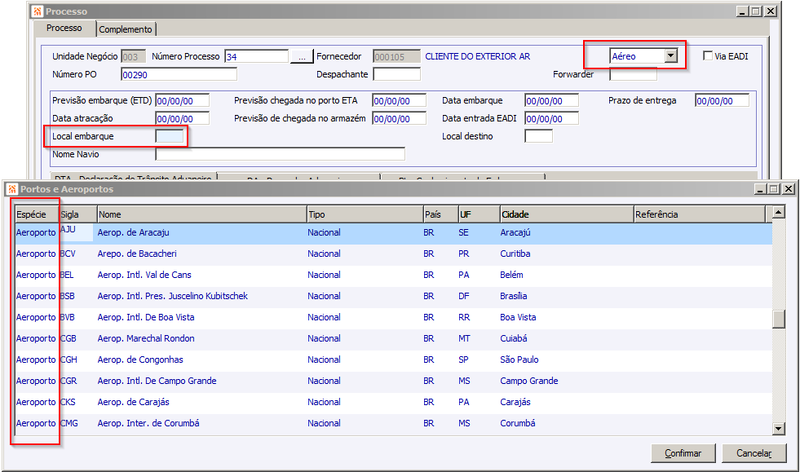Enable the Via EADI checkbox
The image size is (800, 472).
point(708,56)
